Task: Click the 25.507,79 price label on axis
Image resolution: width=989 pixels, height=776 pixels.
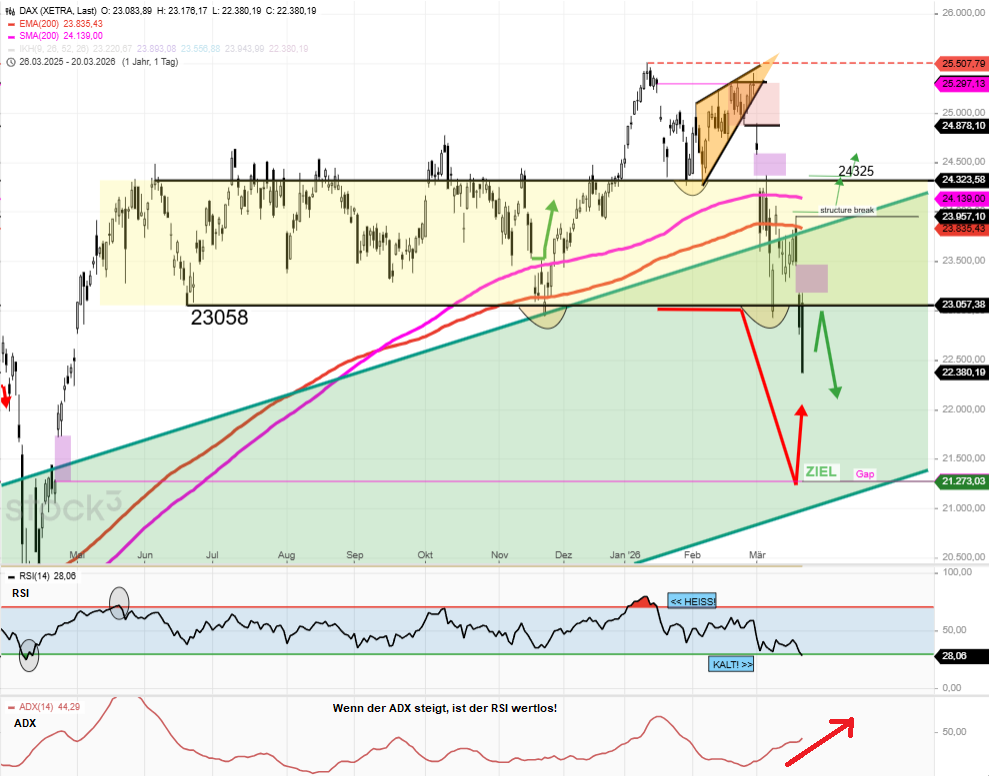Action: point(963,63)
